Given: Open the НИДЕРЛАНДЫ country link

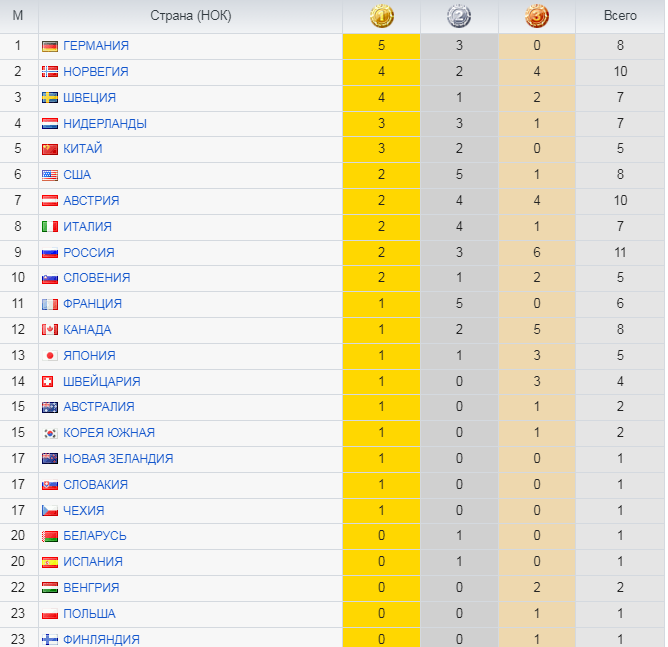Looking at the screenshot, I should click(x=104, y=124).
